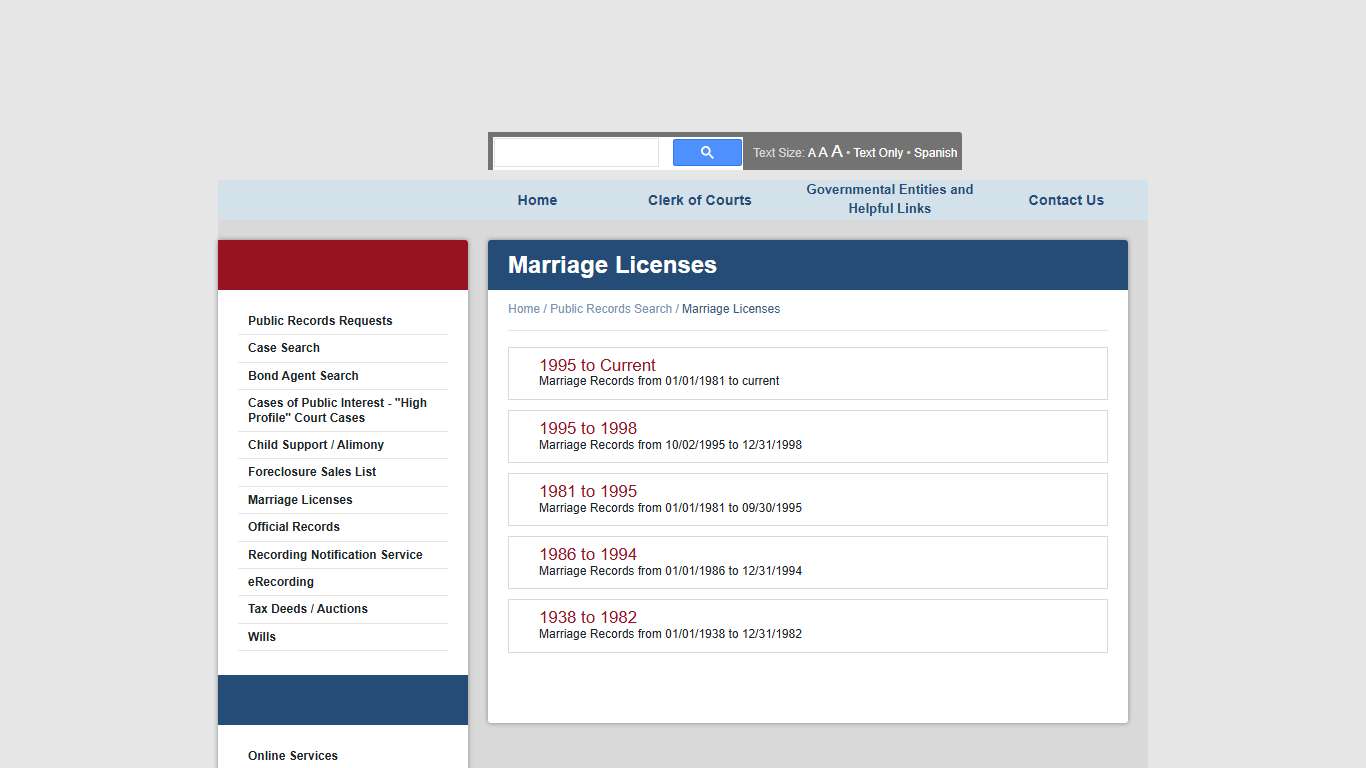This screenshot has height=768, width=1366.
Task: Open the Foreclosure Sales List
Action: point(311,471)
